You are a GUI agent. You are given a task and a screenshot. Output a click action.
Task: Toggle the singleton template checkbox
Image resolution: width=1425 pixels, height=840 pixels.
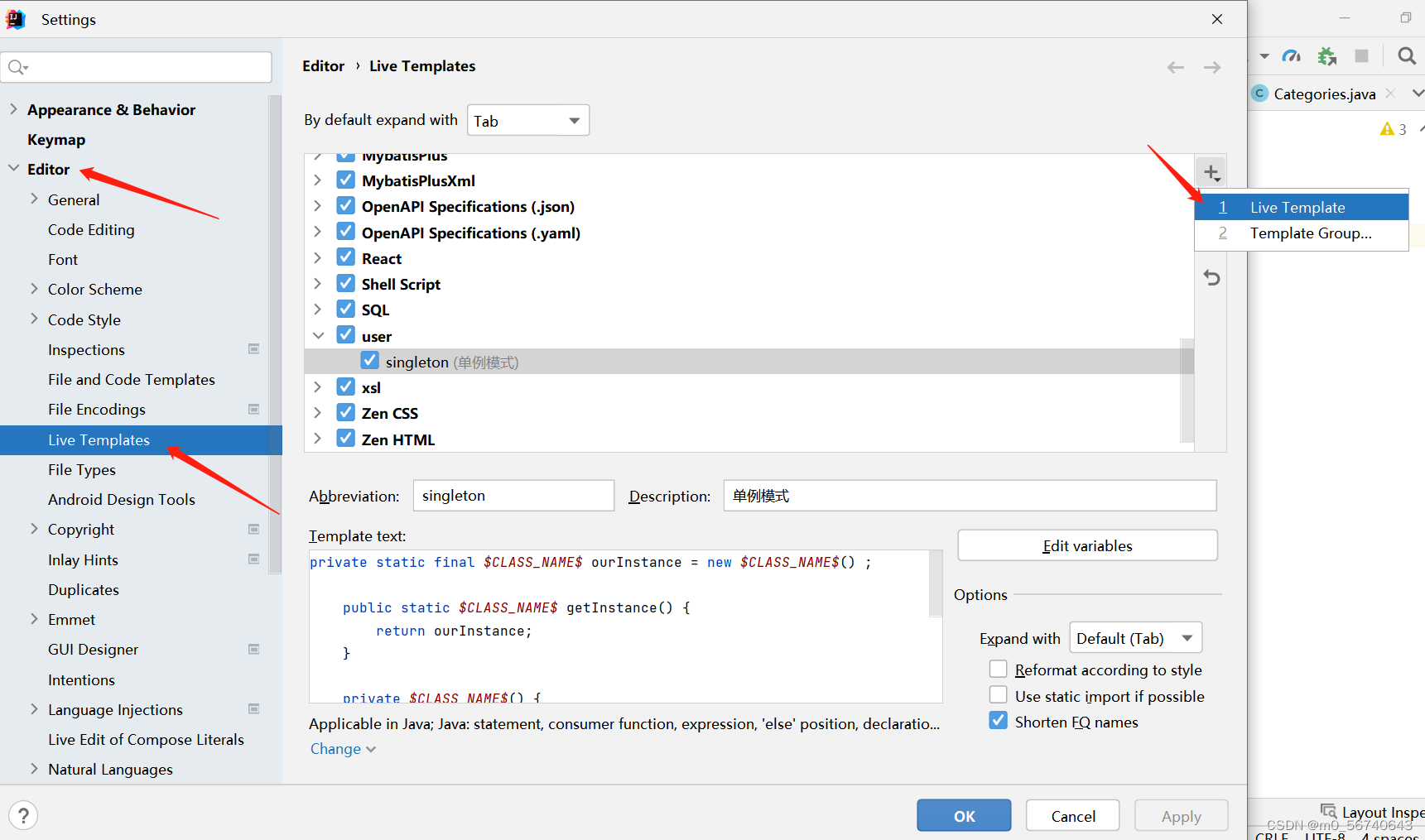click(x=370, y=361)
